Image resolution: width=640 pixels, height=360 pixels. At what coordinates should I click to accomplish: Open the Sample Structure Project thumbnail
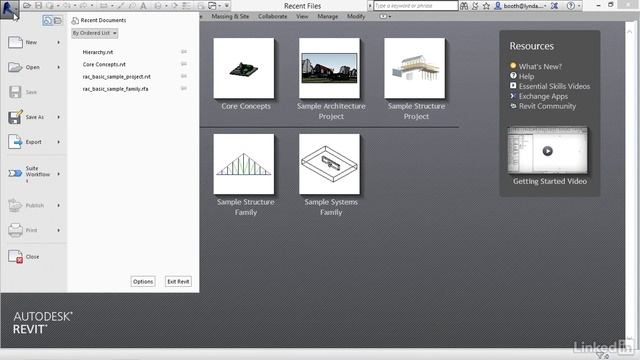415,68
